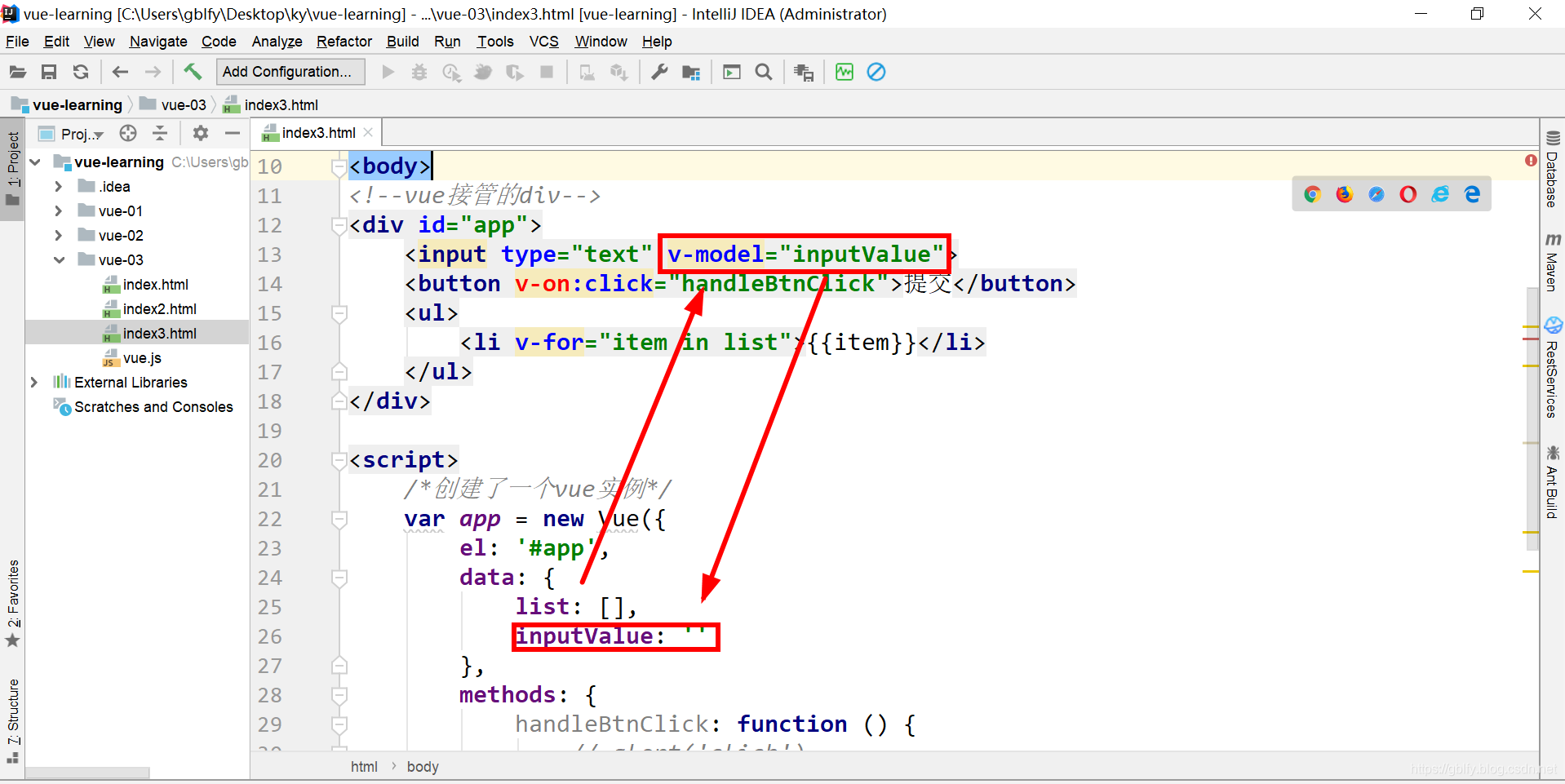Toggle the Maven tool window
Viewport: 1565px width, 784px height.
1553,262
